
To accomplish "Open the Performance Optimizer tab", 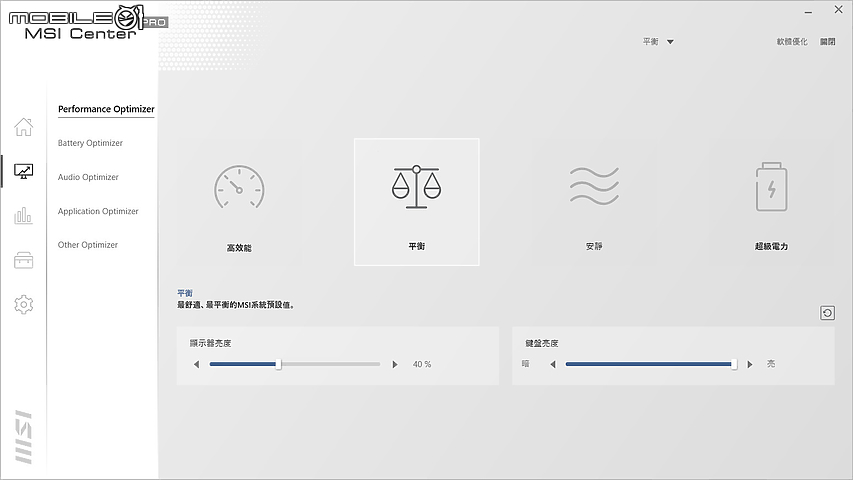I will tap(106, 109).
